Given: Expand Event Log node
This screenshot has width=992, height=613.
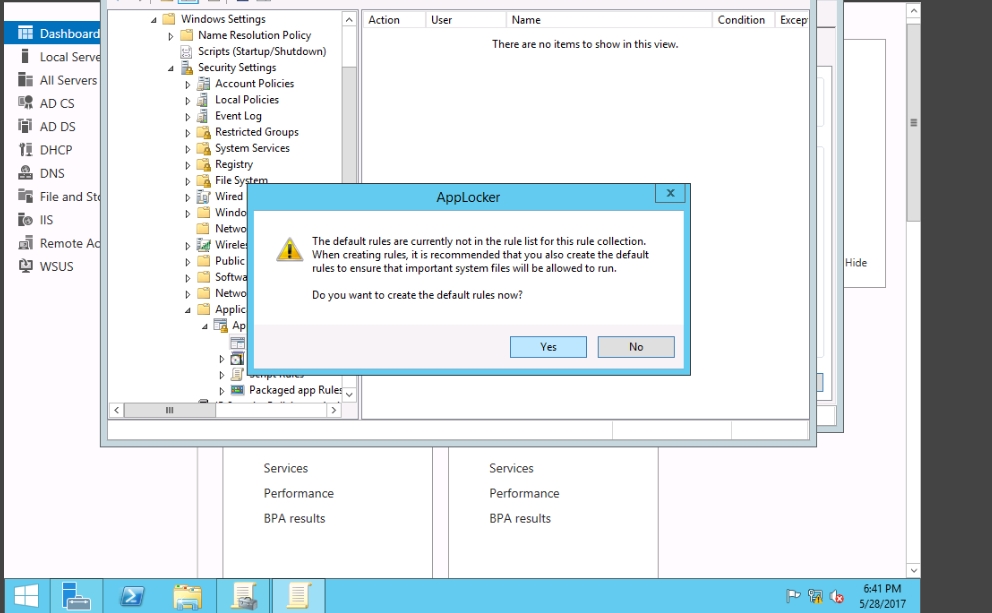Looking at the screenshot, I should point(188,117).
